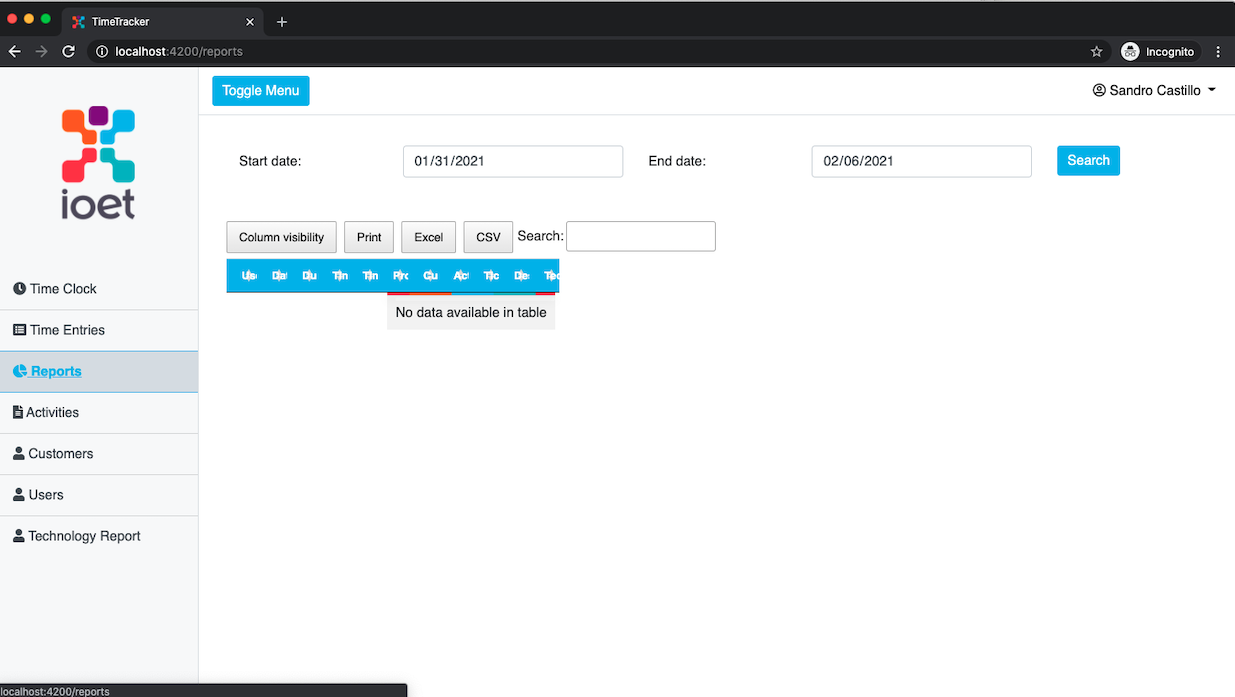Click the person icon beside Customers
1235x697 pixels.
tap(19, 453)
